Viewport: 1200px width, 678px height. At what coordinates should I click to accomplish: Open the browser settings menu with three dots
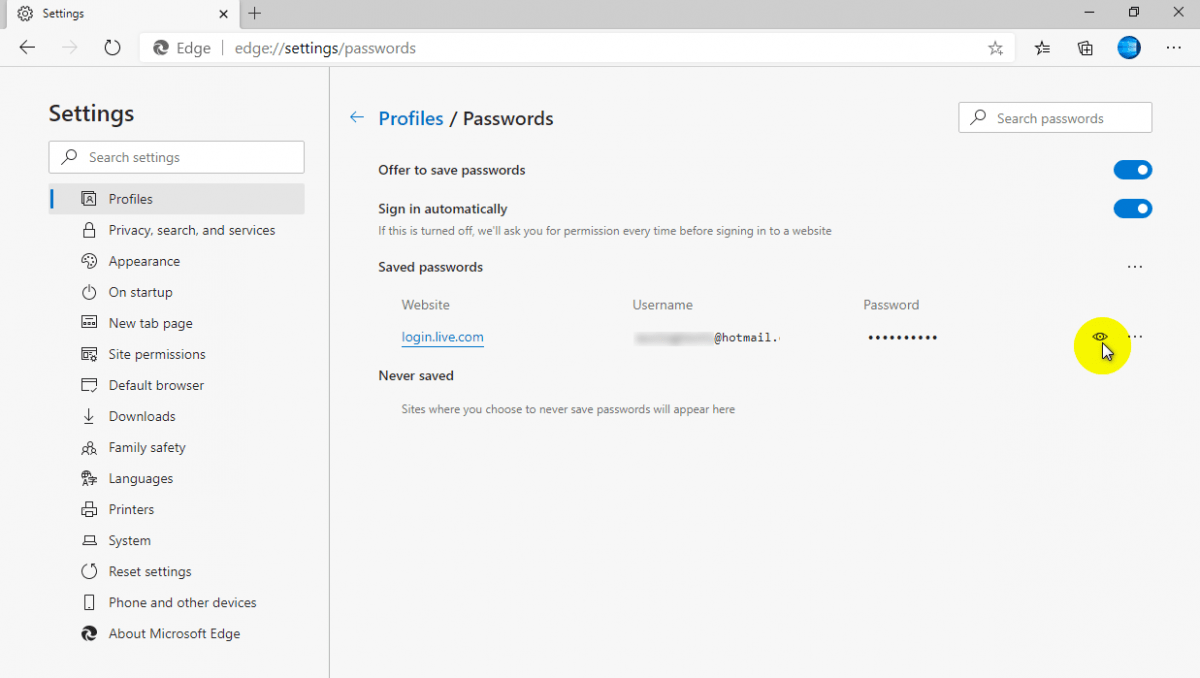1173,47
